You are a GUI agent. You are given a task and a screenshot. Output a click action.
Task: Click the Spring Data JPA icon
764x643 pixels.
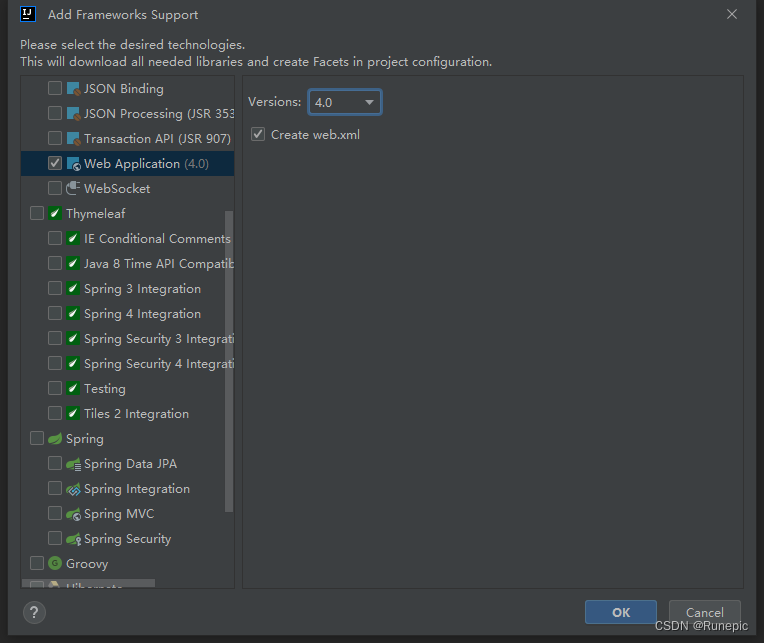tap(73, 464)
